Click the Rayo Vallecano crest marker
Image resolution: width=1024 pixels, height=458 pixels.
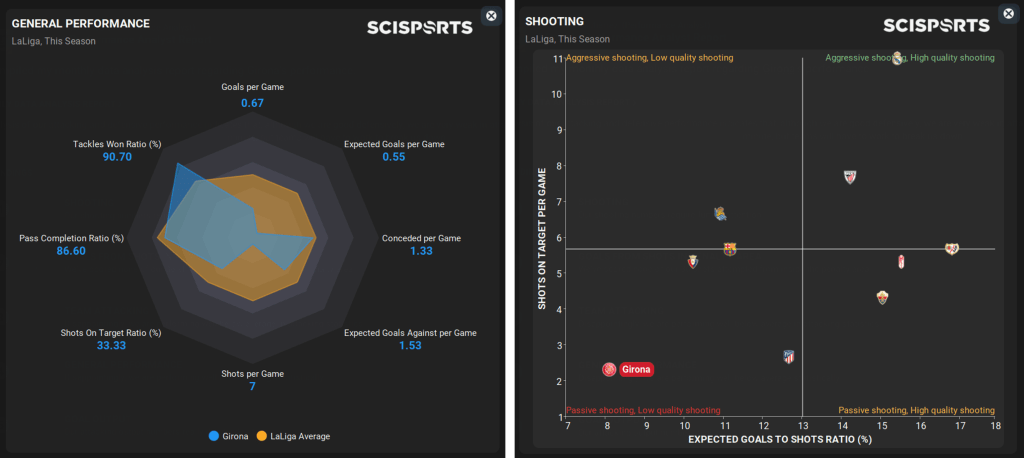[x=951, y=248]
